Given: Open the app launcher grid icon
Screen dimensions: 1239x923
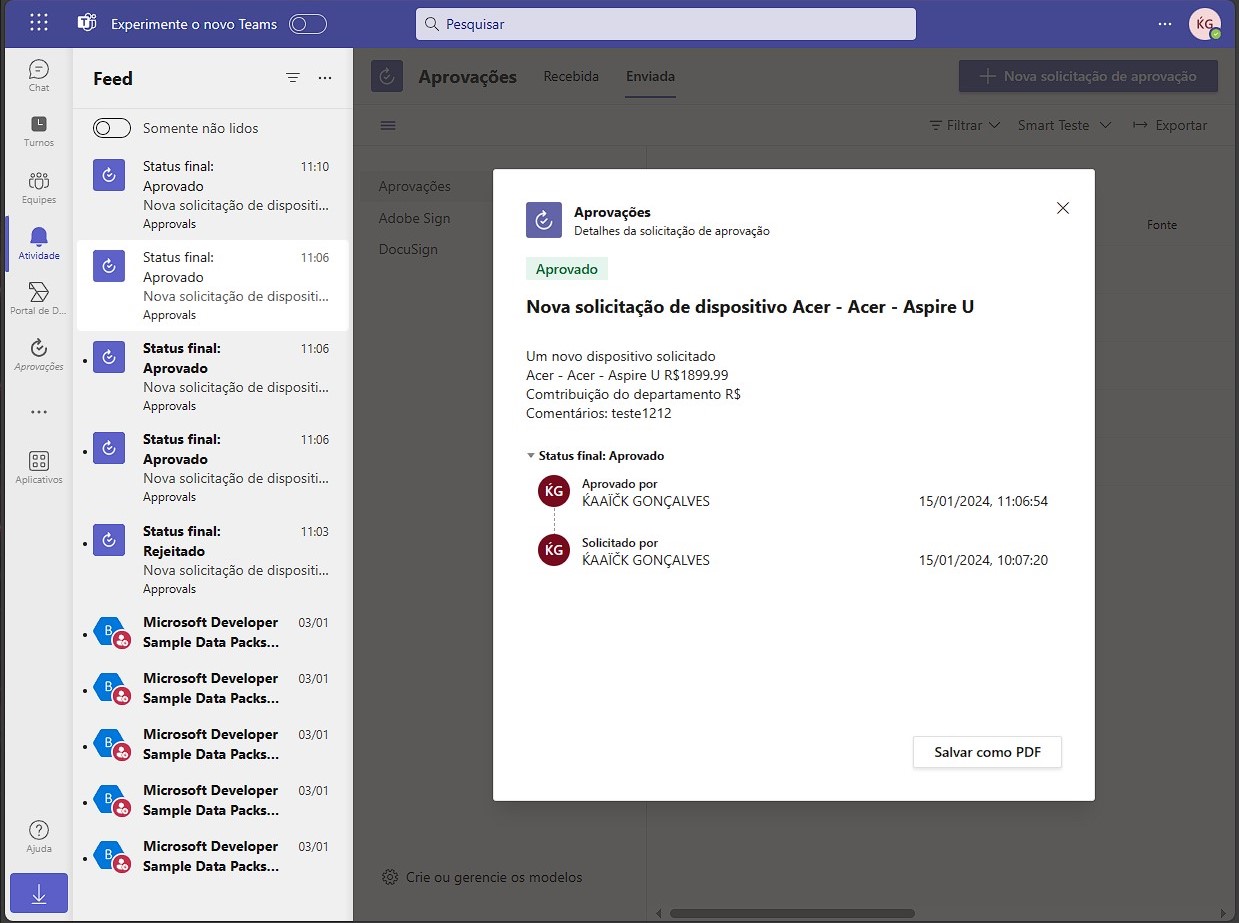Looking at the screenshot, I should pos(39,23).
